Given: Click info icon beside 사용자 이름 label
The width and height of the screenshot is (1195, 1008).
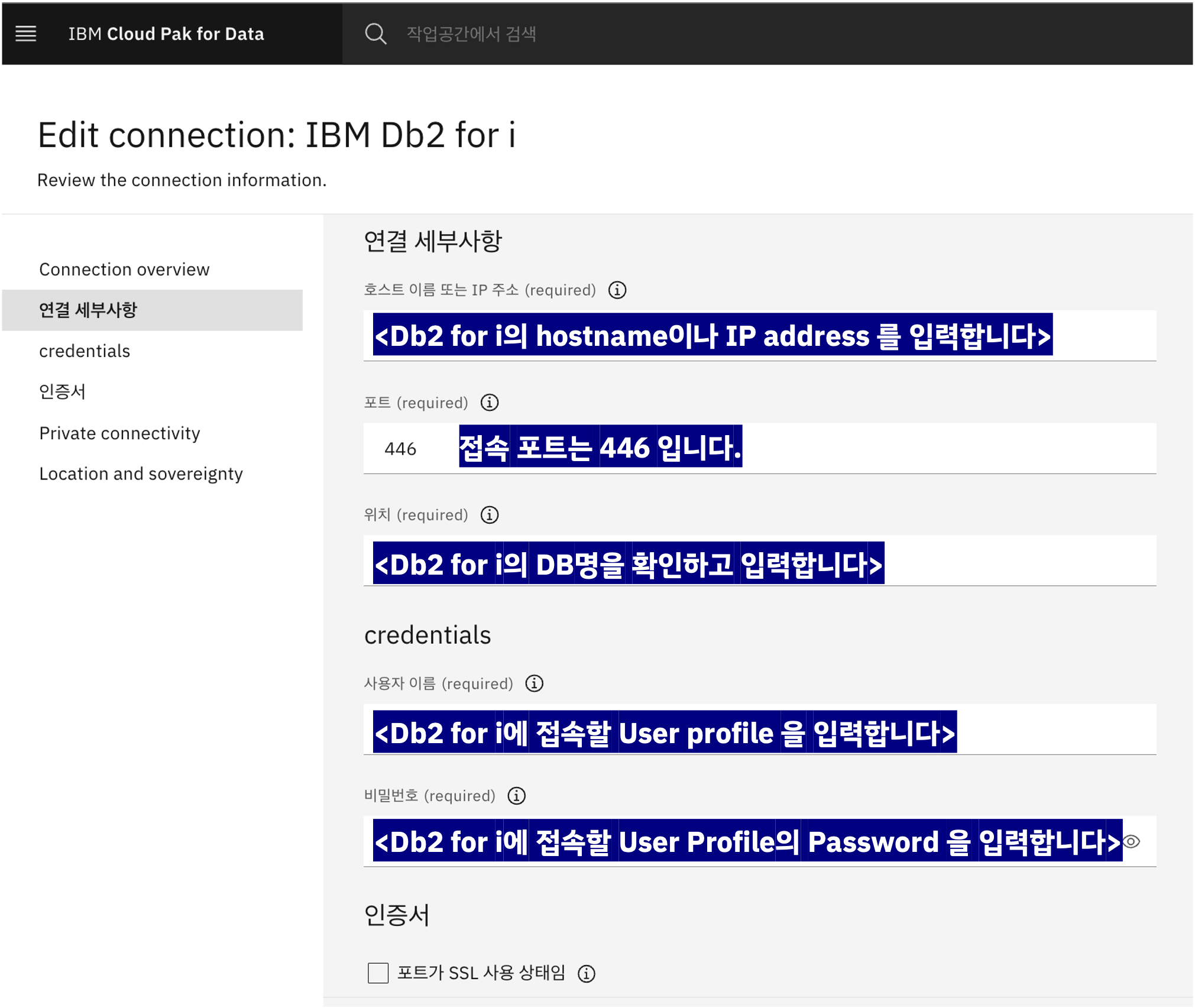Looking at the screenshot, I should click(x=534, y=683).
